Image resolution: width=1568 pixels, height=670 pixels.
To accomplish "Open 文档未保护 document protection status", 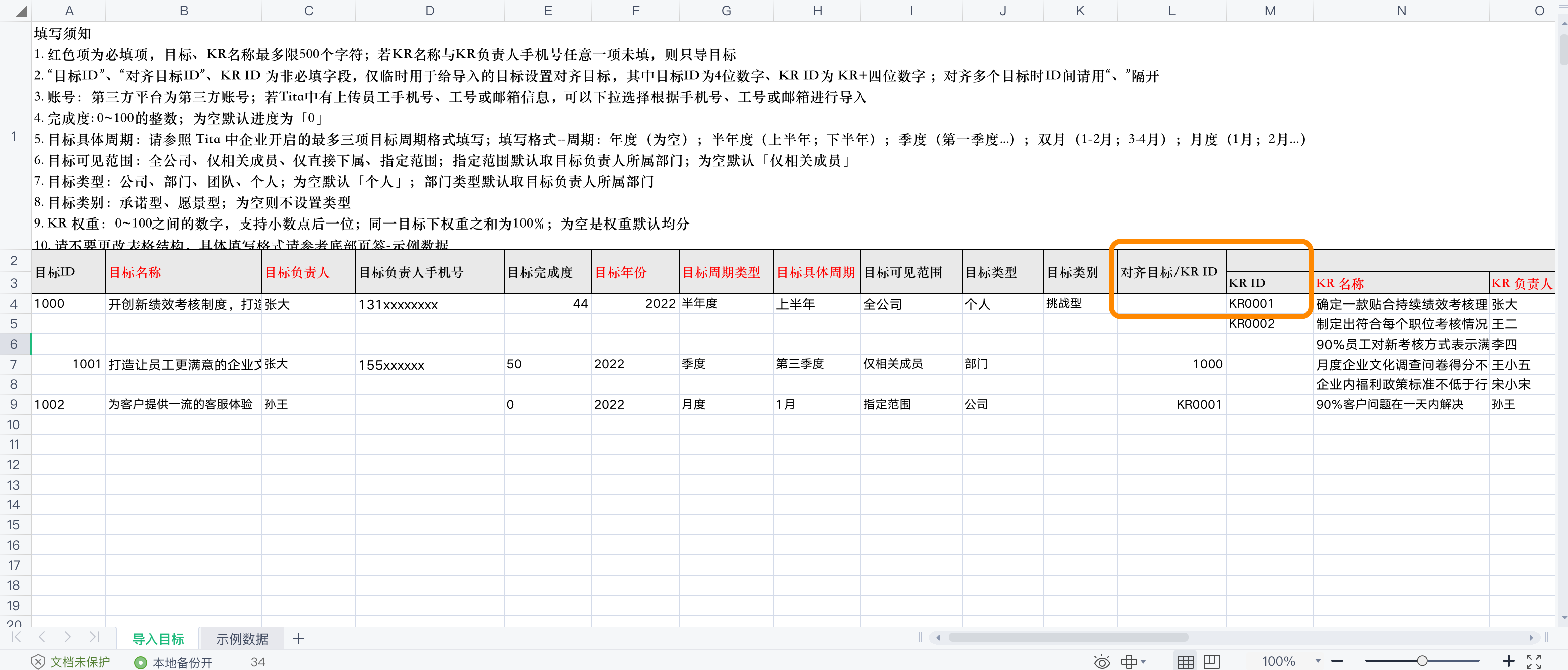I will [71, 662].
